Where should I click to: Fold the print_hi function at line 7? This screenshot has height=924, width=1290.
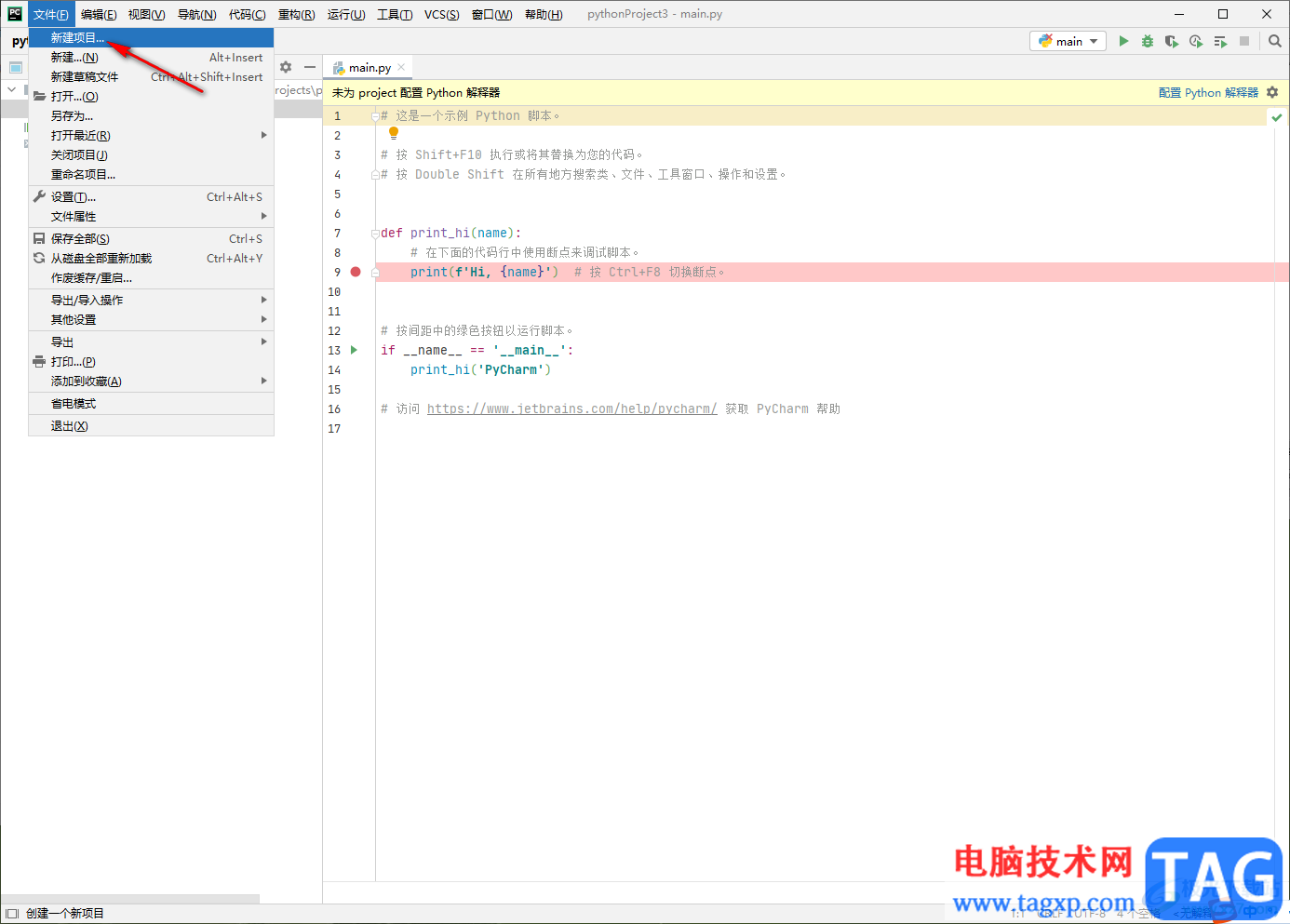tap(375, 234)
